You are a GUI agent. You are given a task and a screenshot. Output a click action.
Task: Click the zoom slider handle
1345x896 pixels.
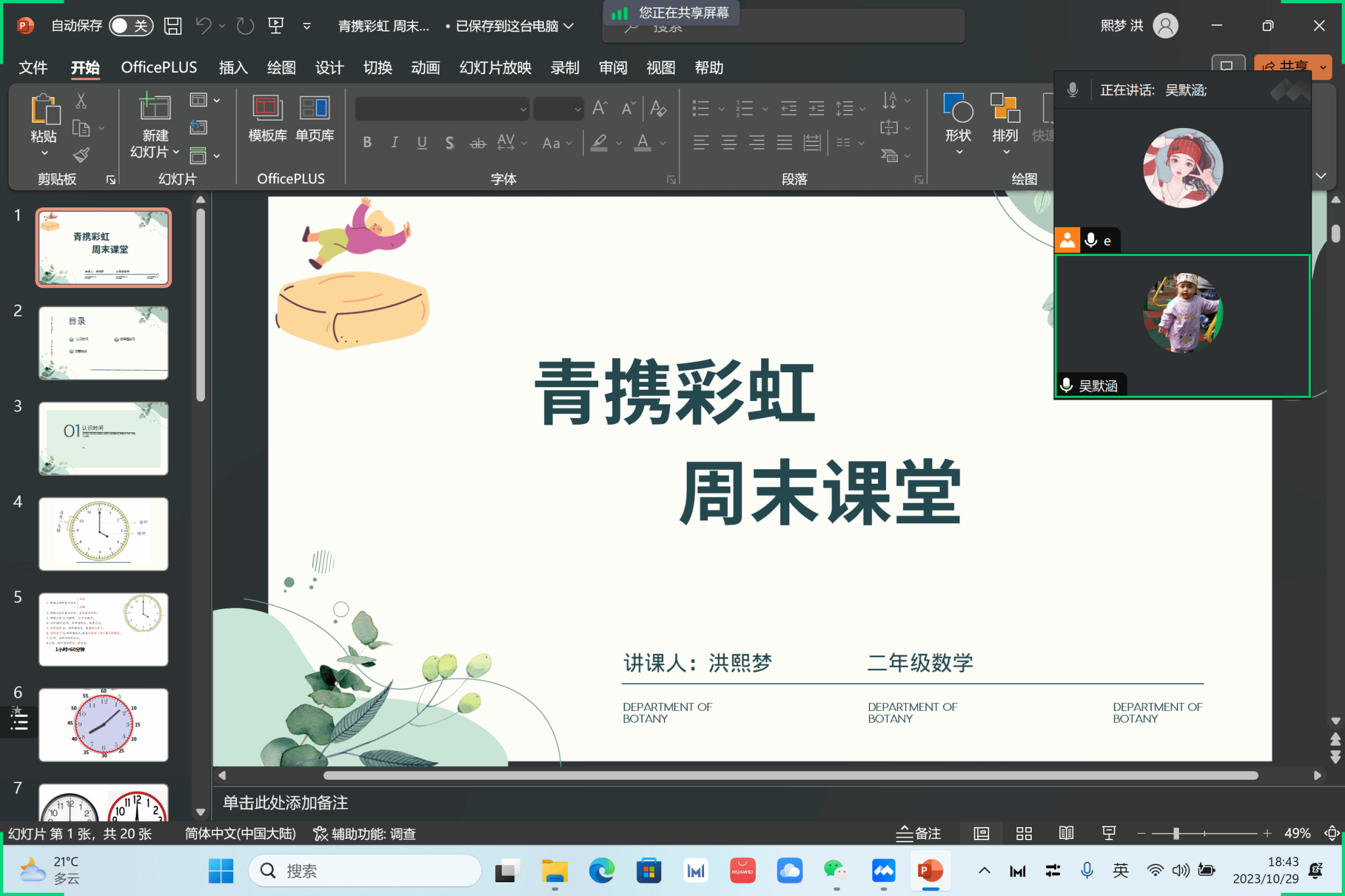1176,834
